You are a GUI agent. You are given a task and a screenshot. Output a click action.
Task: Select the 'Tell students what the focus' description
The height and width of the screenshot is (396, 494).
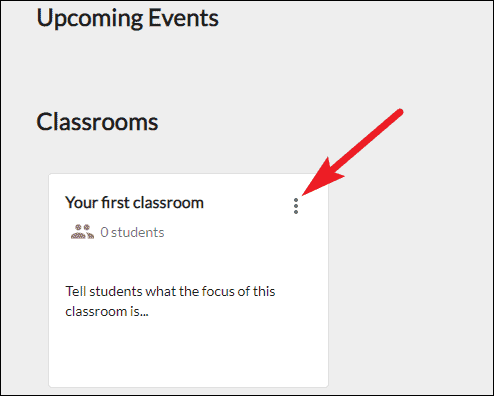[x=170, y=301]
